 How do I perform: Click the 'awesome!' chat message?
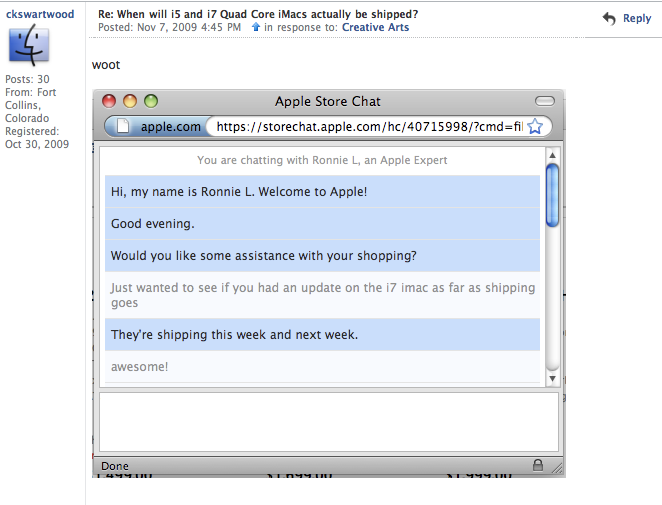[322, 367]
